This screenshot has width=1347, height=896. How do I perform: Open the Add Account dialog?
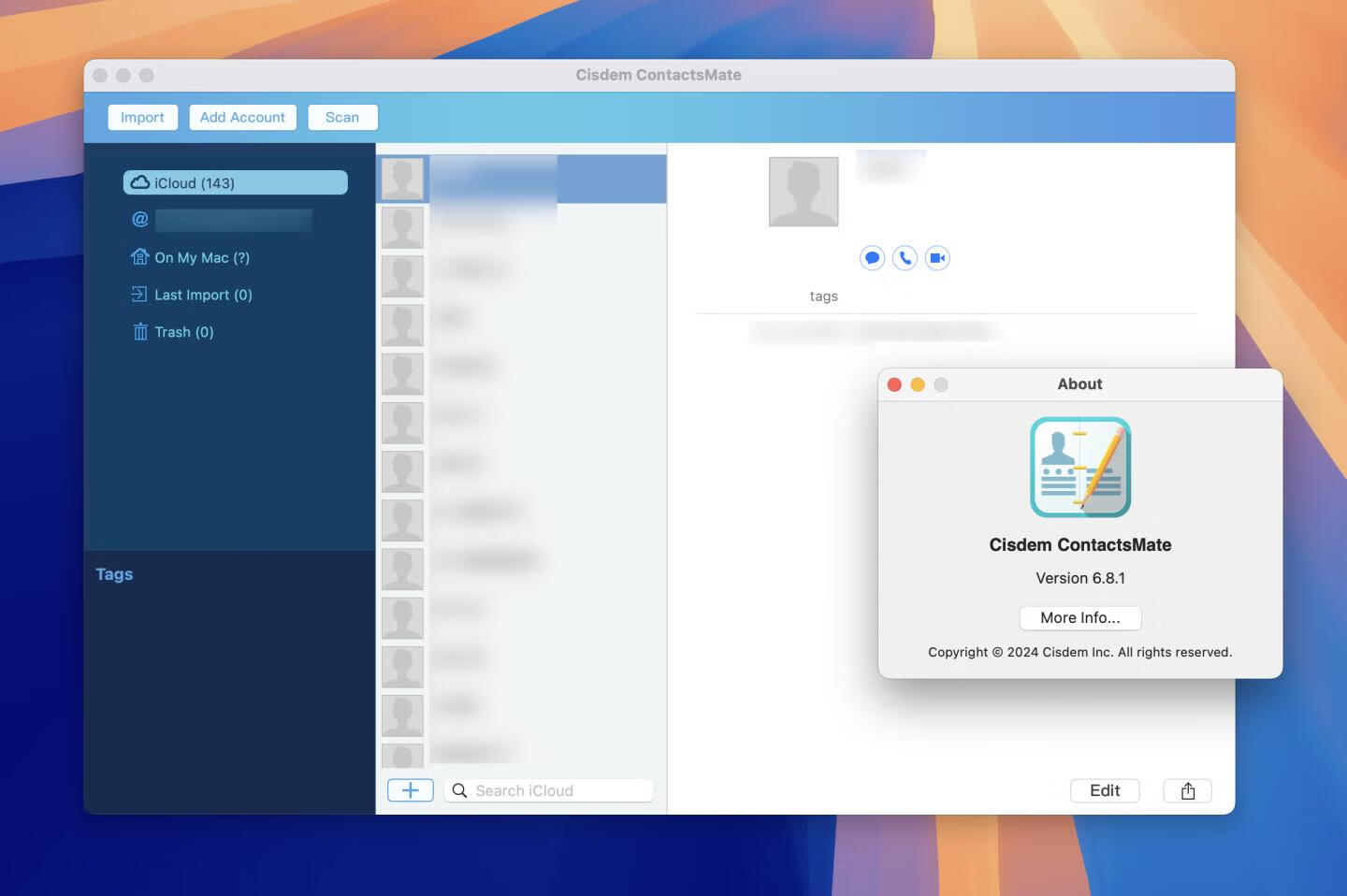pyautogui.click(x=242, y=117)
